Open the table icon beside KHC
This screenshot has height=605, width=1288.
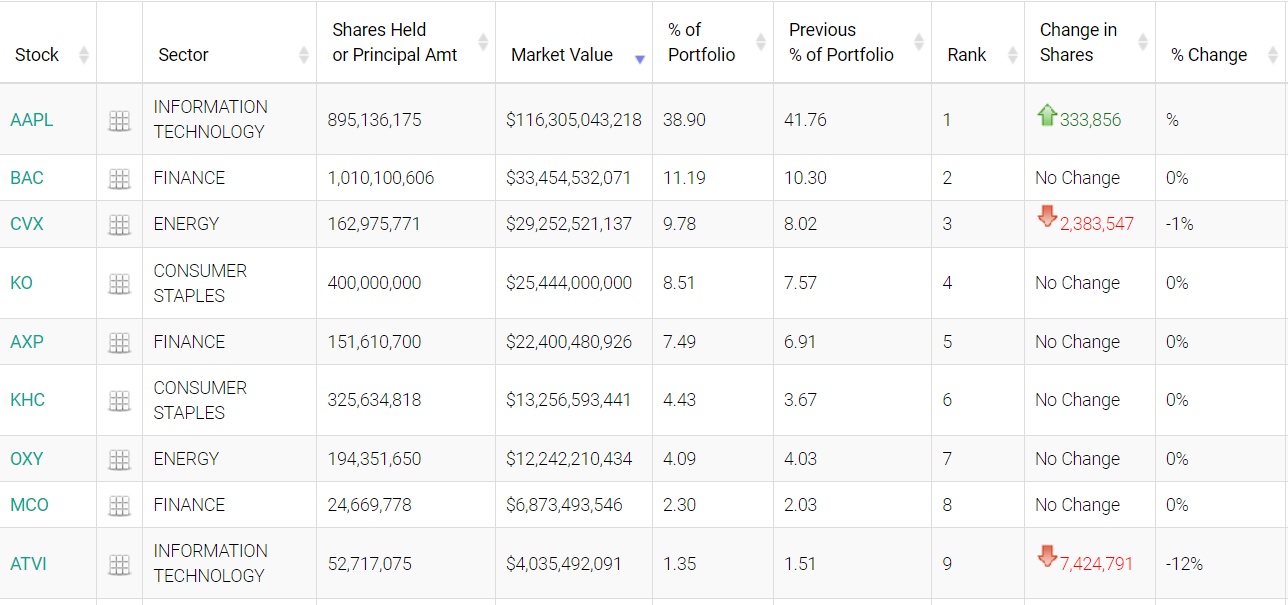[x=119, y=401]
